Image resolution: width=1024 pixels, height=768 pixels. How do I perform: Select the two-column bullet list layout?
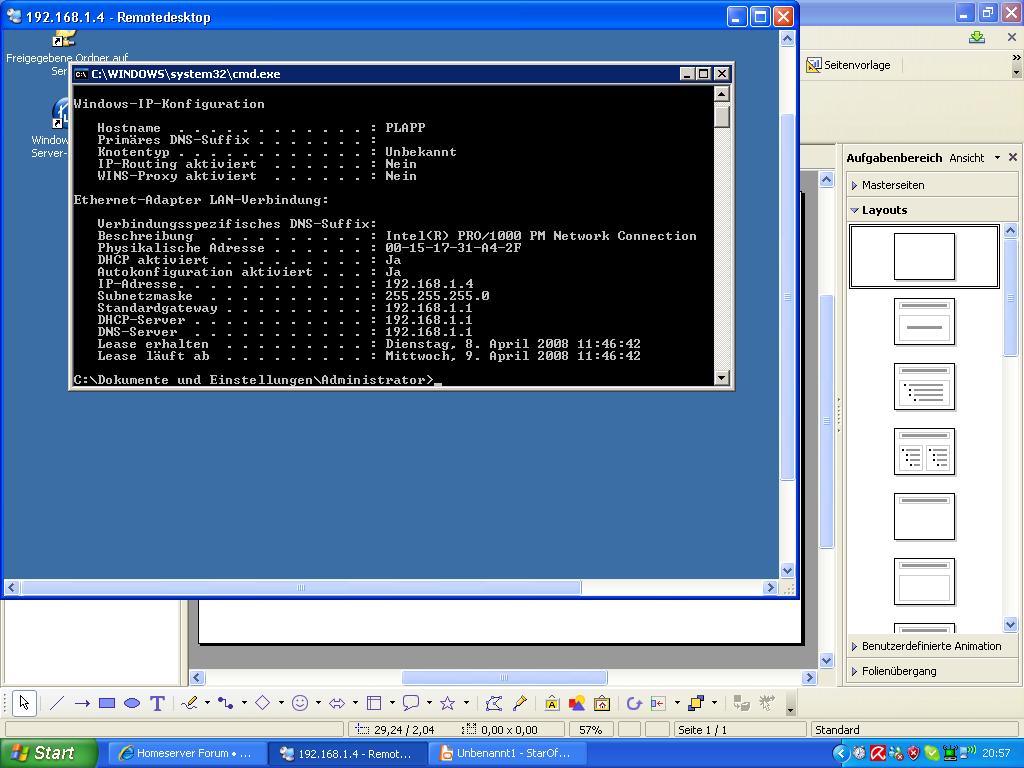click(x=924, y=451)
